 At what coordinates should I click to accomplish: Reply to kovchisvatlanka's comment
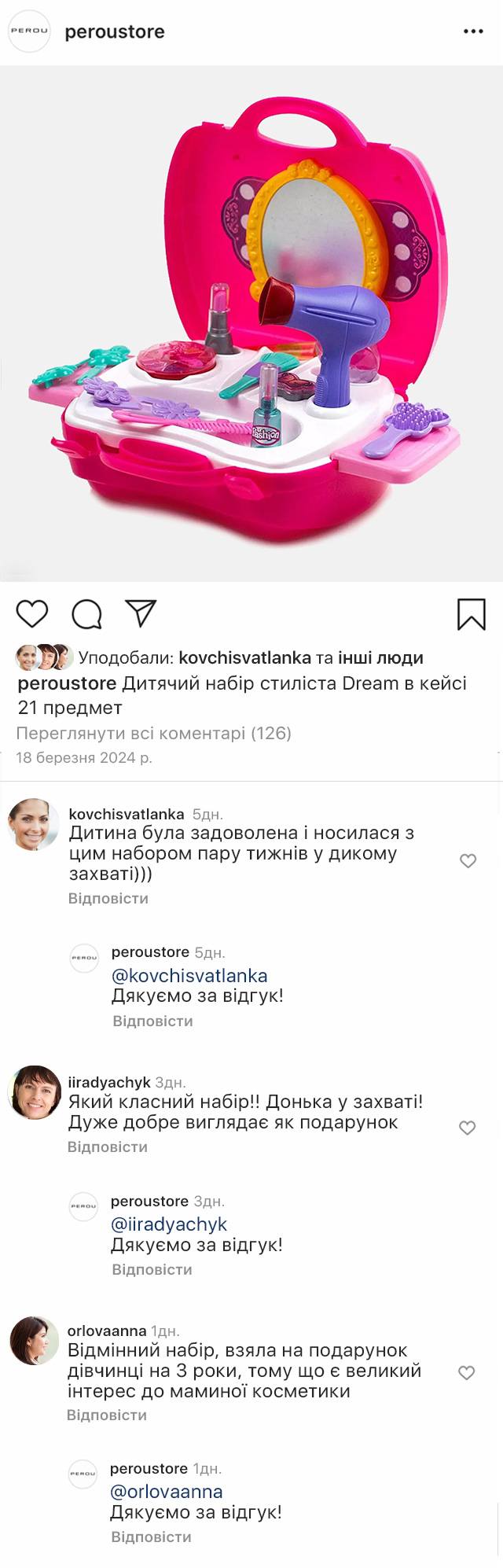[108, 898]
